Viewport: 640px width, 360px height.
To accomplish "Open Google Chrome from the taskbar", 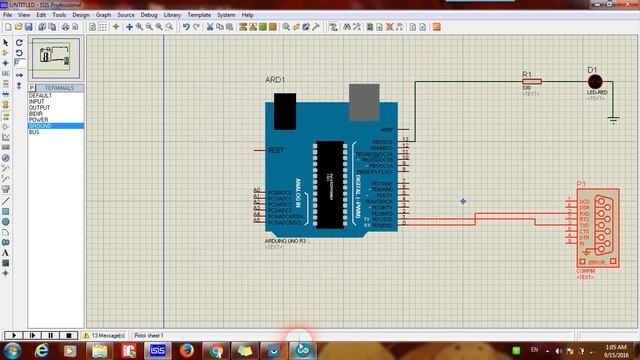I will click(x=216, y=351).
